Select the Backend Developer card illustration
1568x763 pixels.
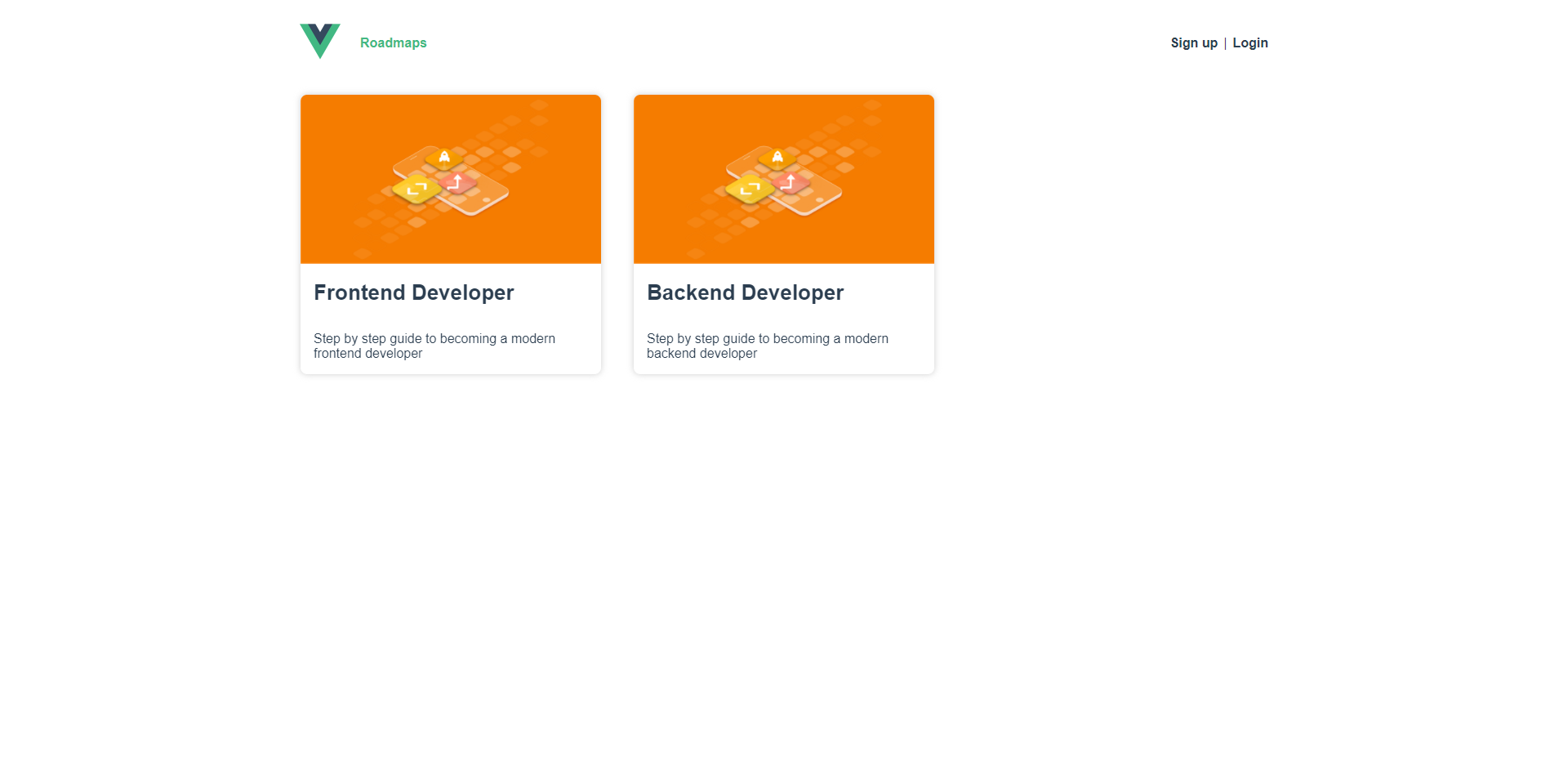pyautogui.click(x=783, y=179)
